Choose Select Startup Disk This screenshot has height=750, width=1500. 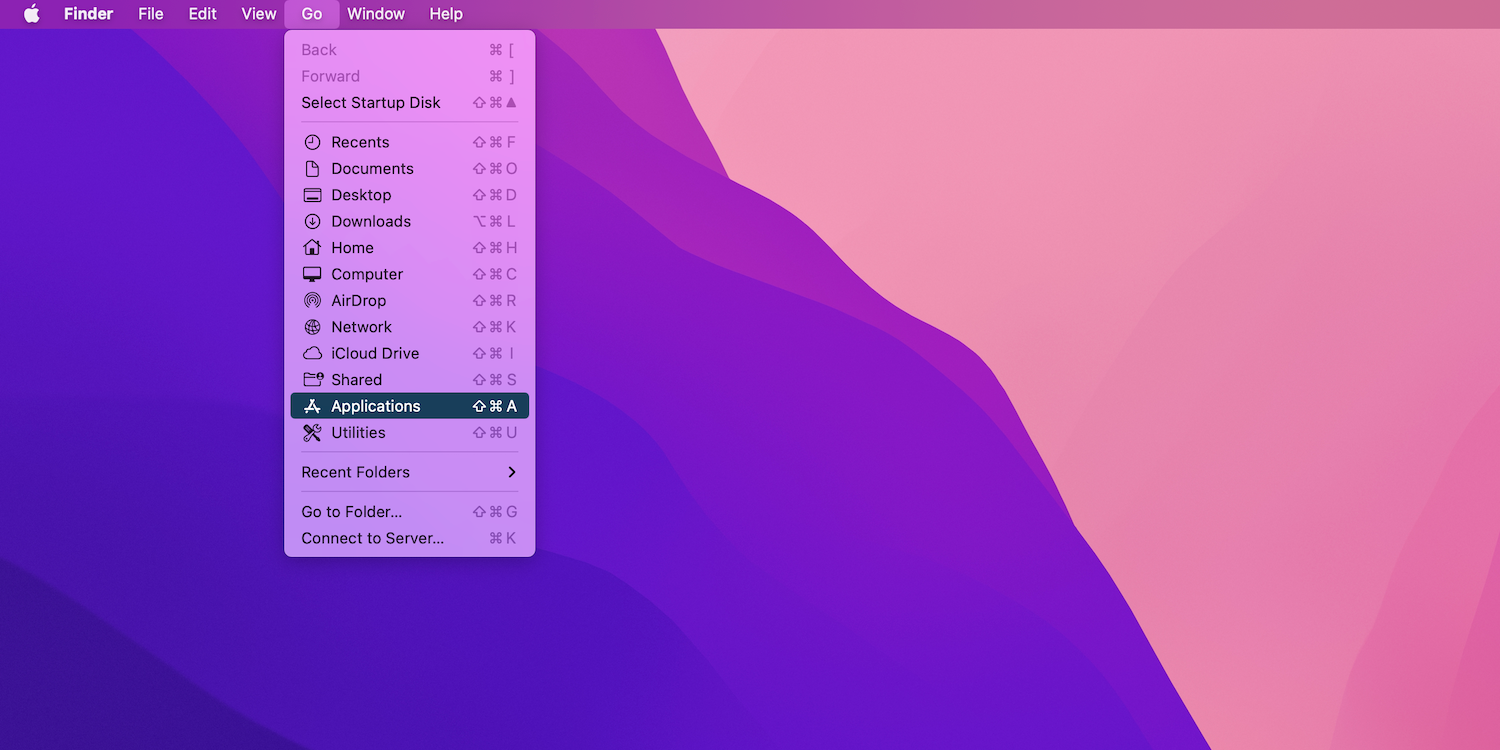(x=371, y=102)
